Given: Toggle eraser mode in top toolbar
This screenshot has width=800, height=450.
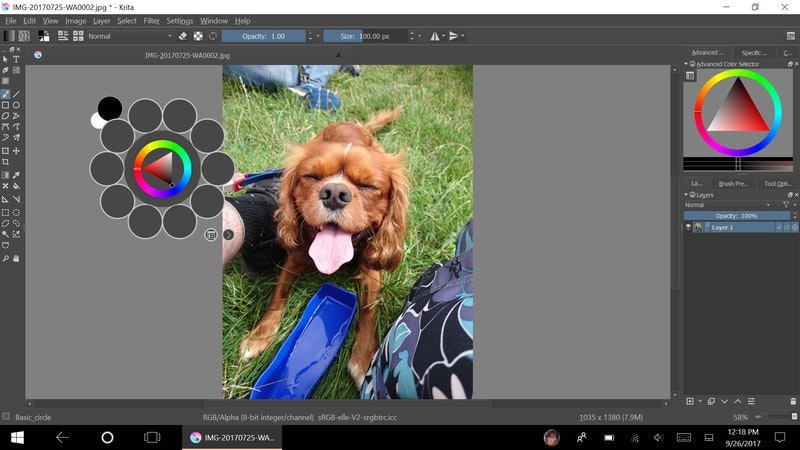Looking at the screenshot, I should click(x=182, y=36).
